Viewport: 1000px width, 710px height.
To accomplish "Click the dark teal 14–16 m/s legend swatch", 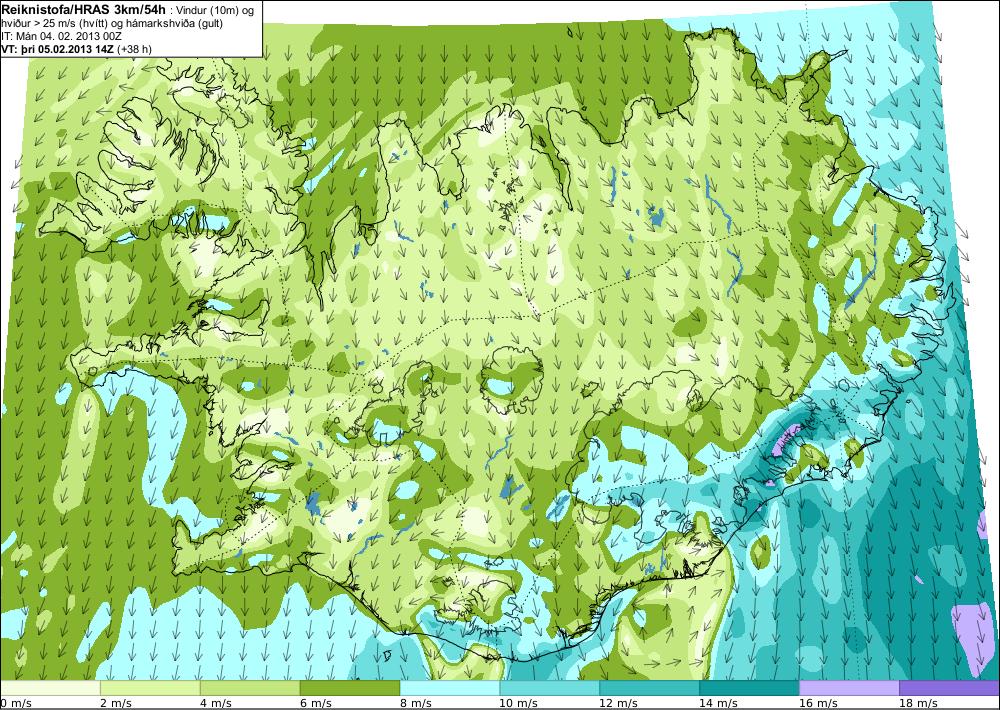I will click(749, 688).
